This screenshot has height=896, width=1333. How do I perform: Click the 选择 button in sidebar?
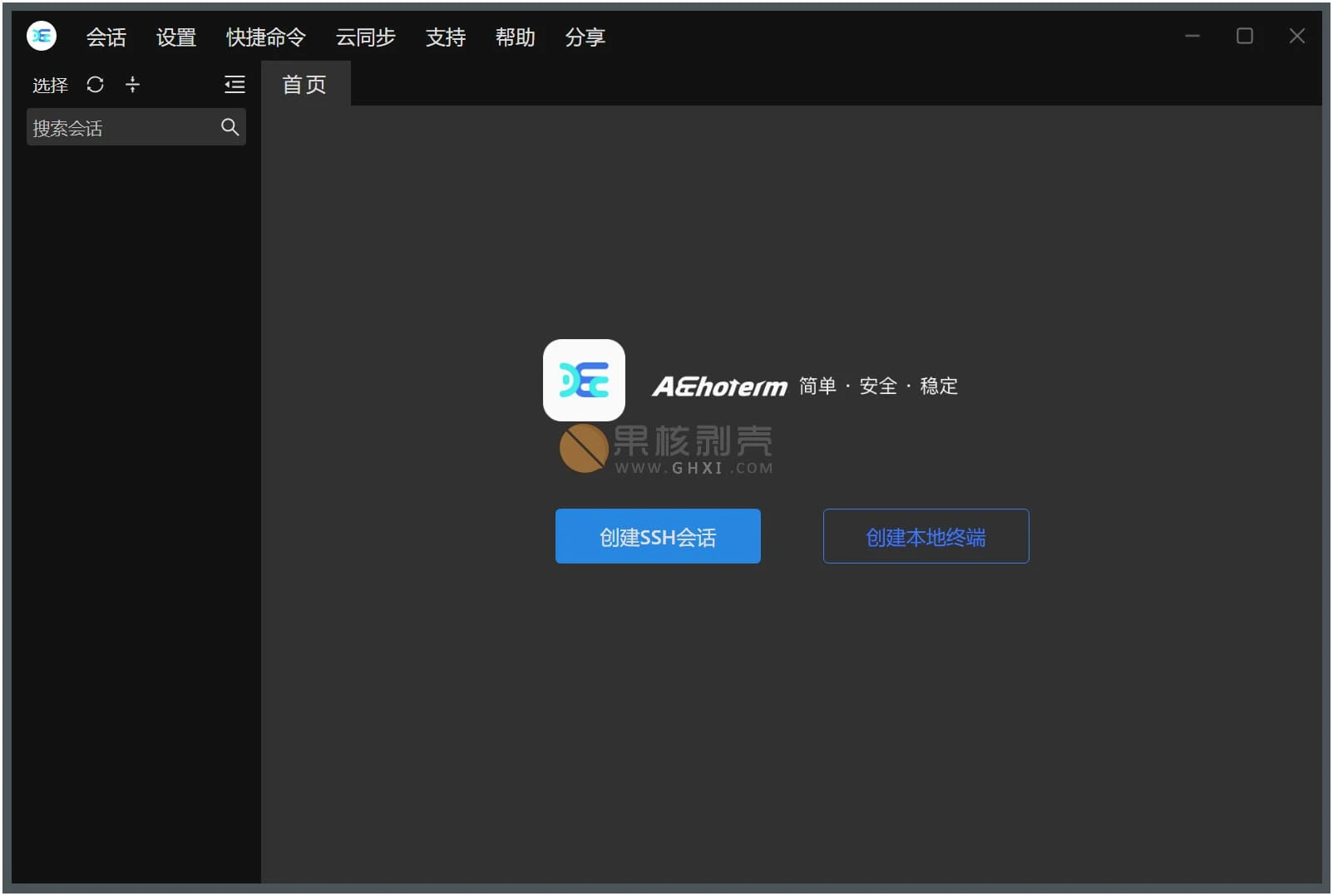click(50, 86)
